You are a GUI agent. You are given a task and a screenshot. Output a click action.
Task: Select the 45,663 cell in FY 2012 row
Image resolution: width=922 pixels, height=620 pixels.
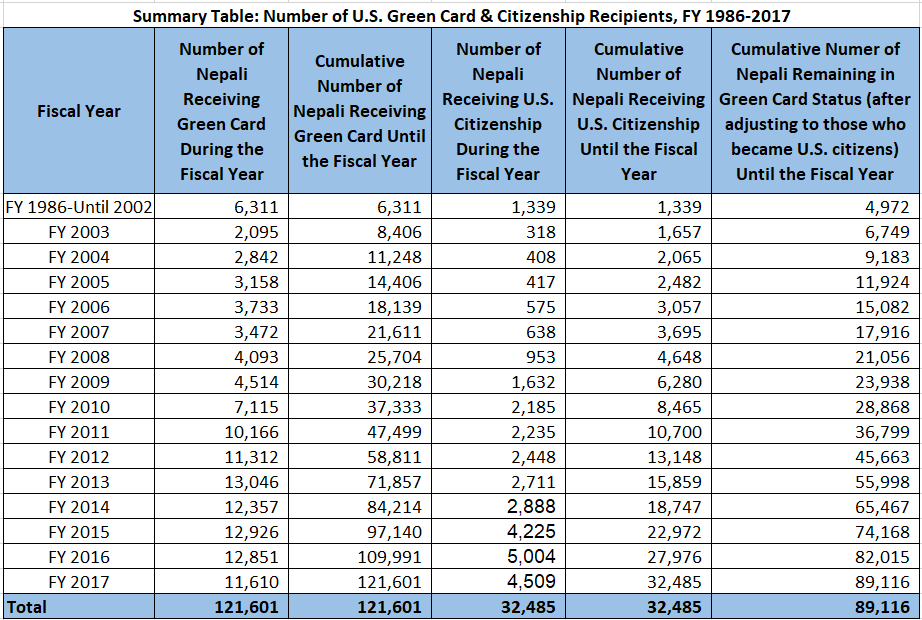pyautogui.click(x=882, y=457)
